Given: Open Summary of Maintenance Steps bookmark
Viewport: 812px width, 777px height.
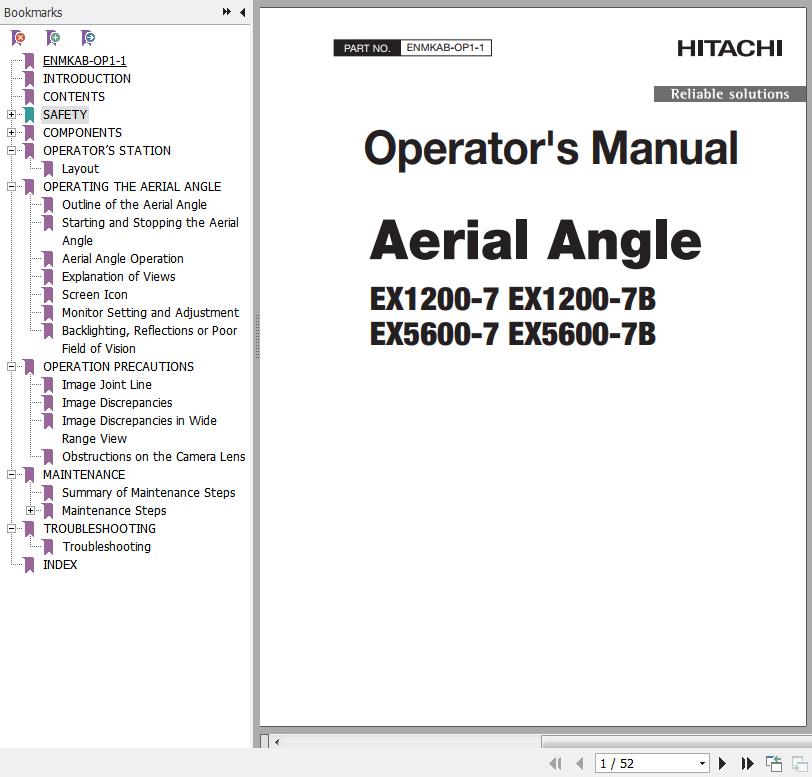Looking at the screenshot, I should (x=149, y=493).
